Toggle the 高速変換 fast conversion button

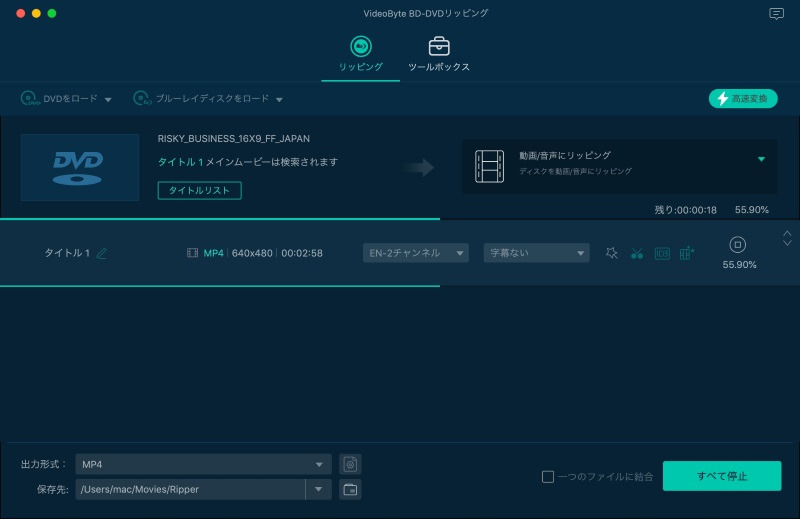(743, 98)
